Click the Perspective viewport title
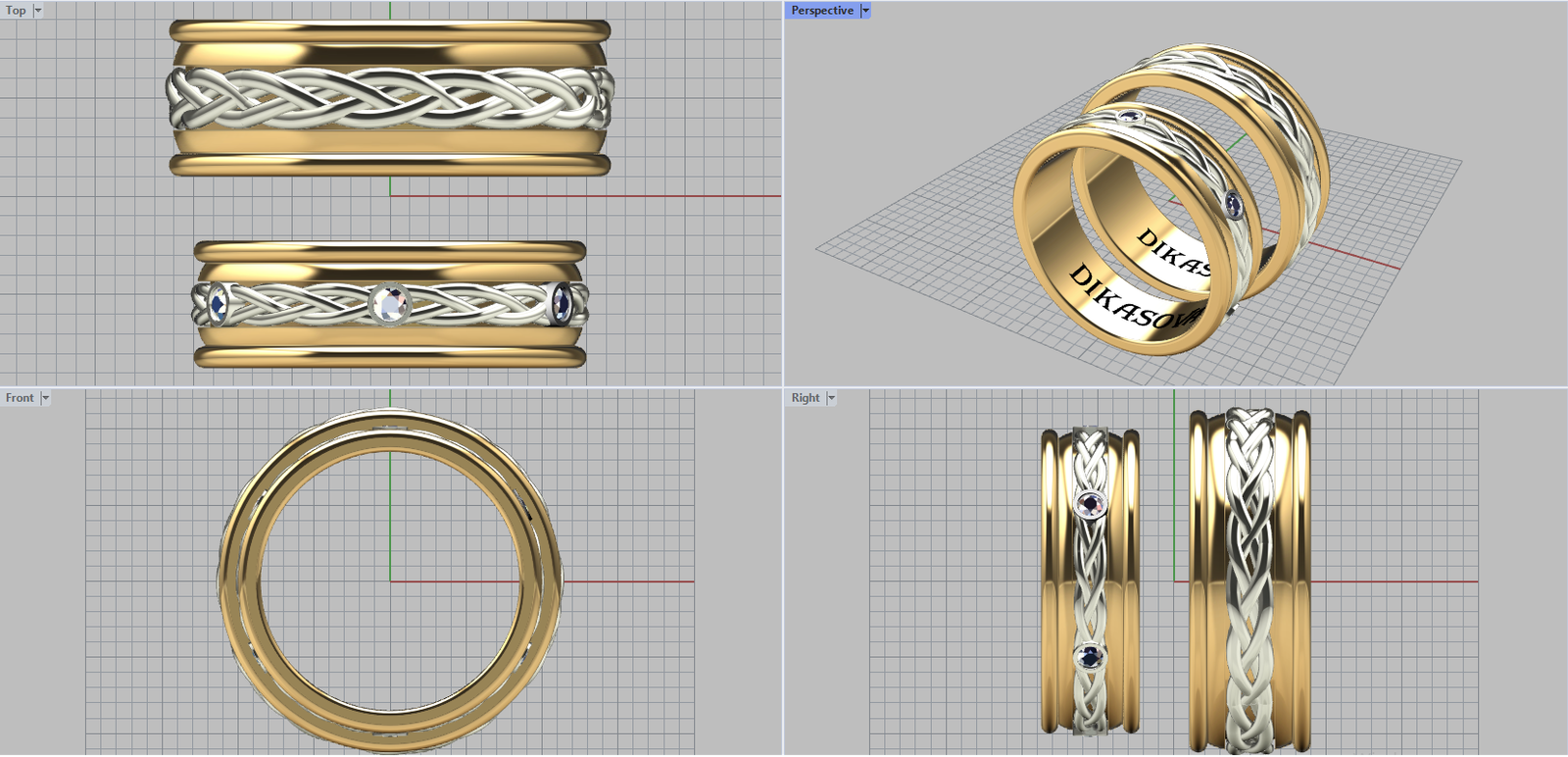Screen dimensions: 1568x757 click(x=821, y=11)
